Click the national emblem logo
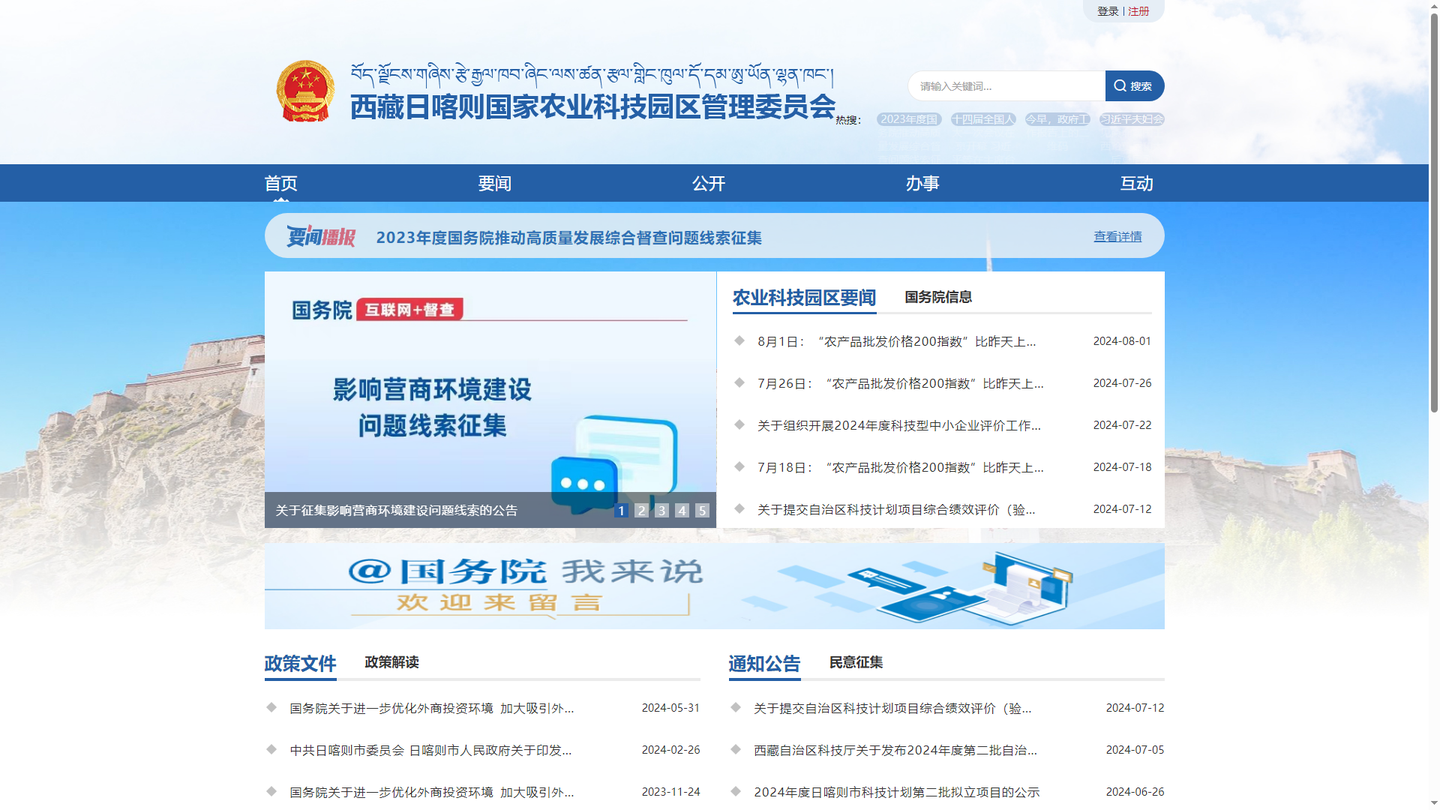The width and height of the screenshot is (1440, 810). pyautogui.click(x=305, y=91)
